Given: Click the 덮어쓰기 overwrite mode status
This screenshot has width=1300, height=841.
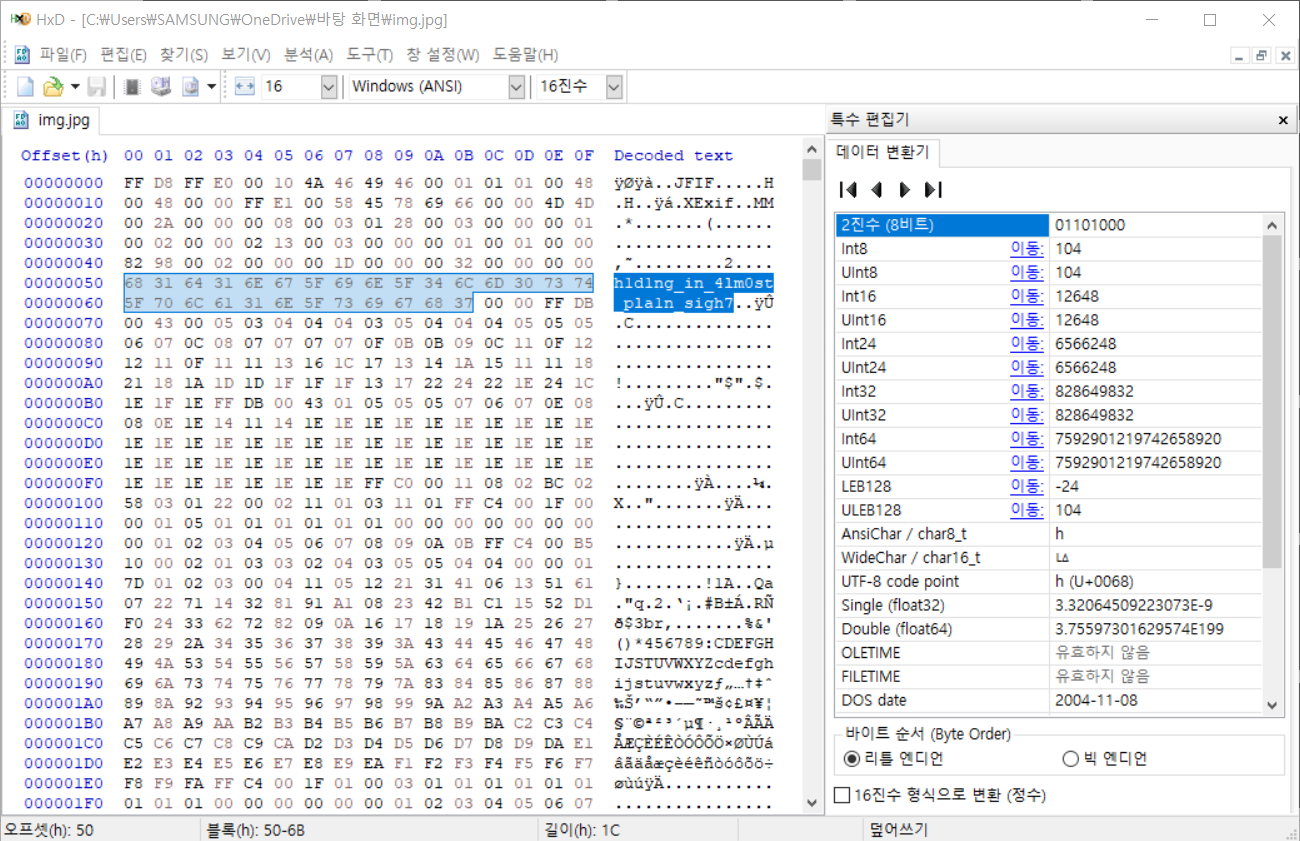Looking at the screenshot, I should 899,830.
